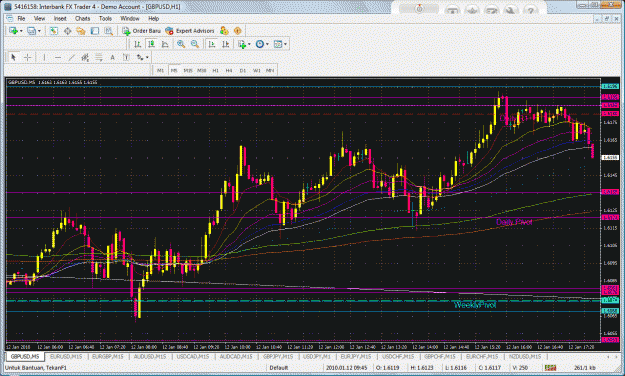Select the Text tool (A)
The width and height of the screenshot is (625, 376).
(112, 57)
